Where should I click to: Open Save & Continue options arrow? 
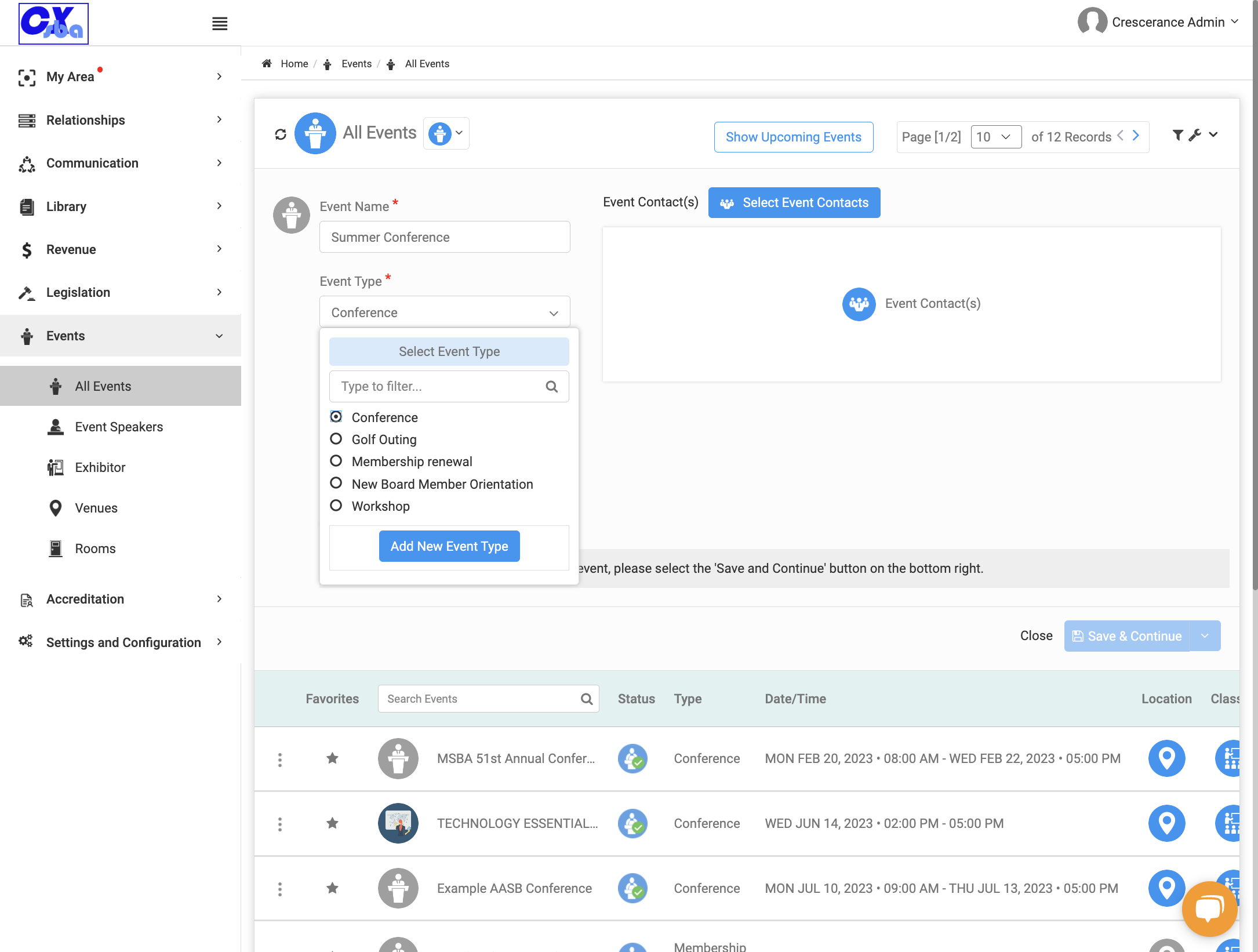tap(1205, 636)
